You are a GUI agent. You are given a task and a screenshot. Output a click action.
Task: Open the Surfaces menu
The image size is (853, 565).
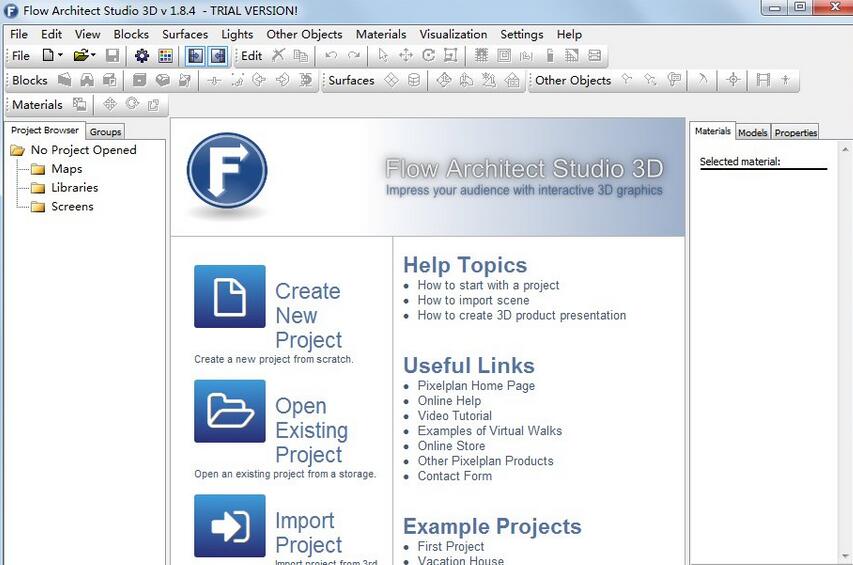[x=185, y=34]
